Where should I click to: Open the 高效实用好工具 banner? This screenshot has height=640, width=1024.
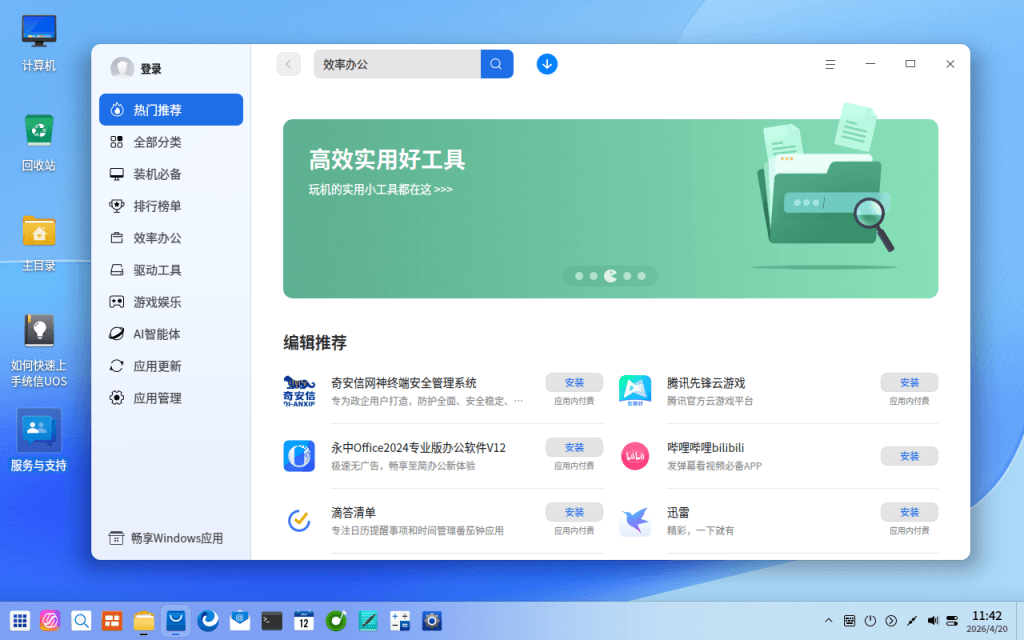(611, 209)
